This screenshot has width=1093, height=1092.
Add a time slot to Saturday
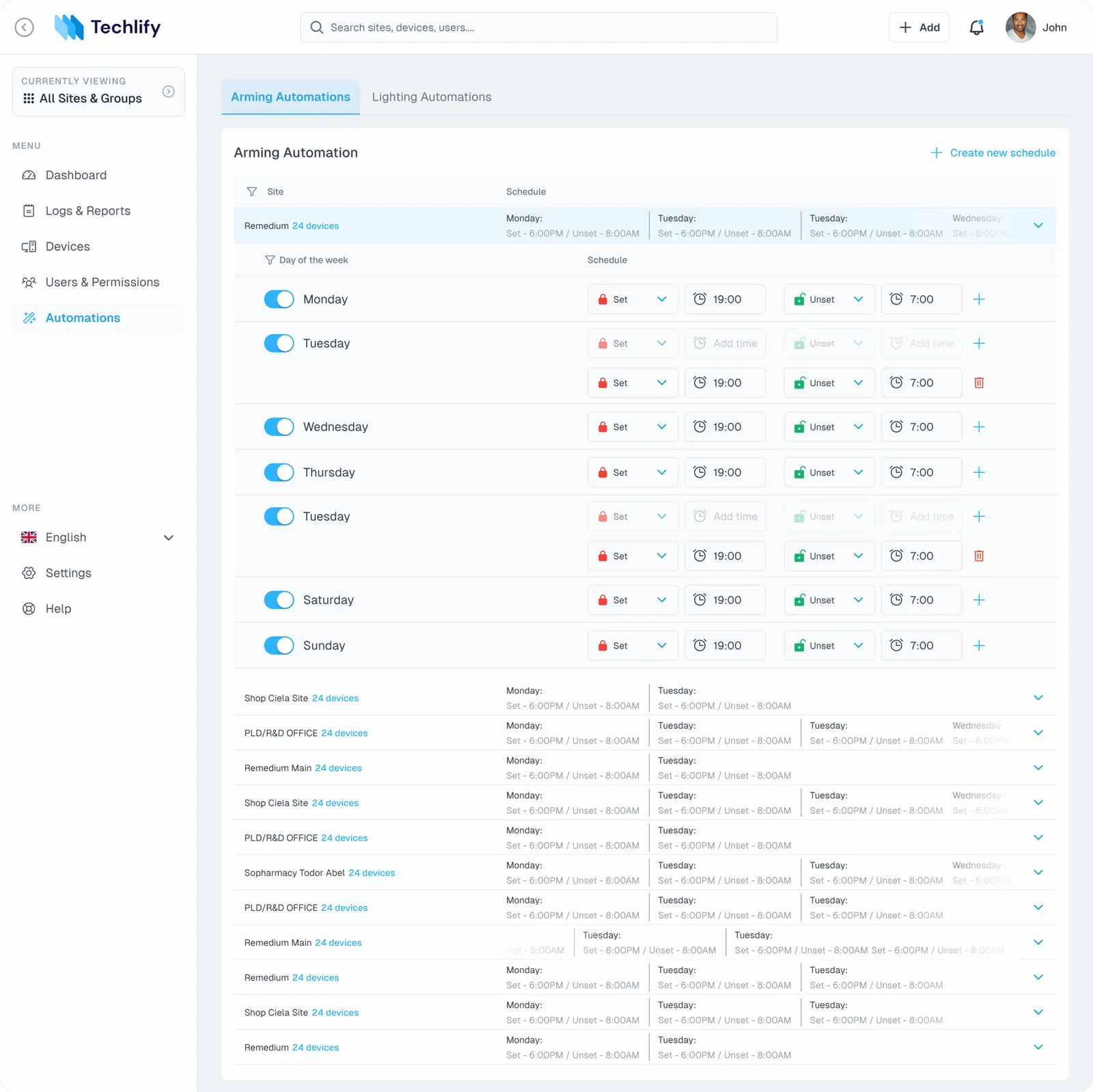[979, 600]
